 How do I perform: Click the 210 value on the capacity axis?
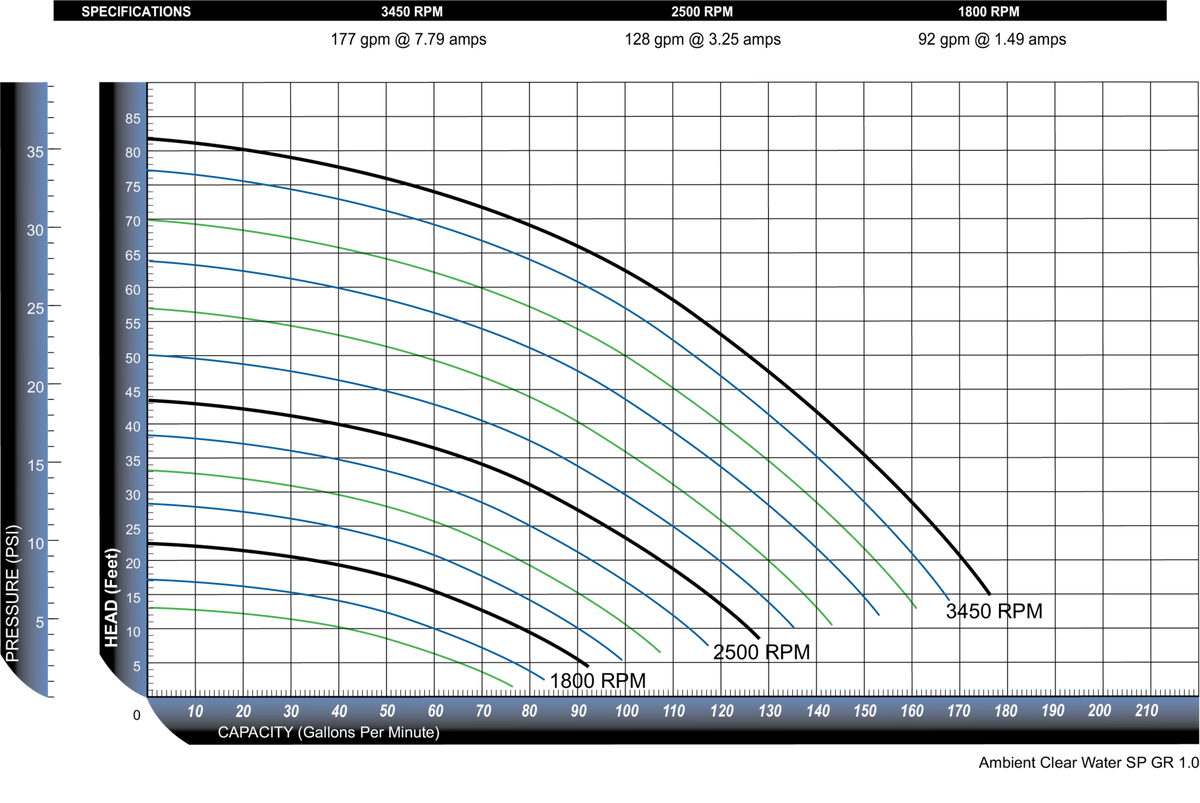(1146, 711)
